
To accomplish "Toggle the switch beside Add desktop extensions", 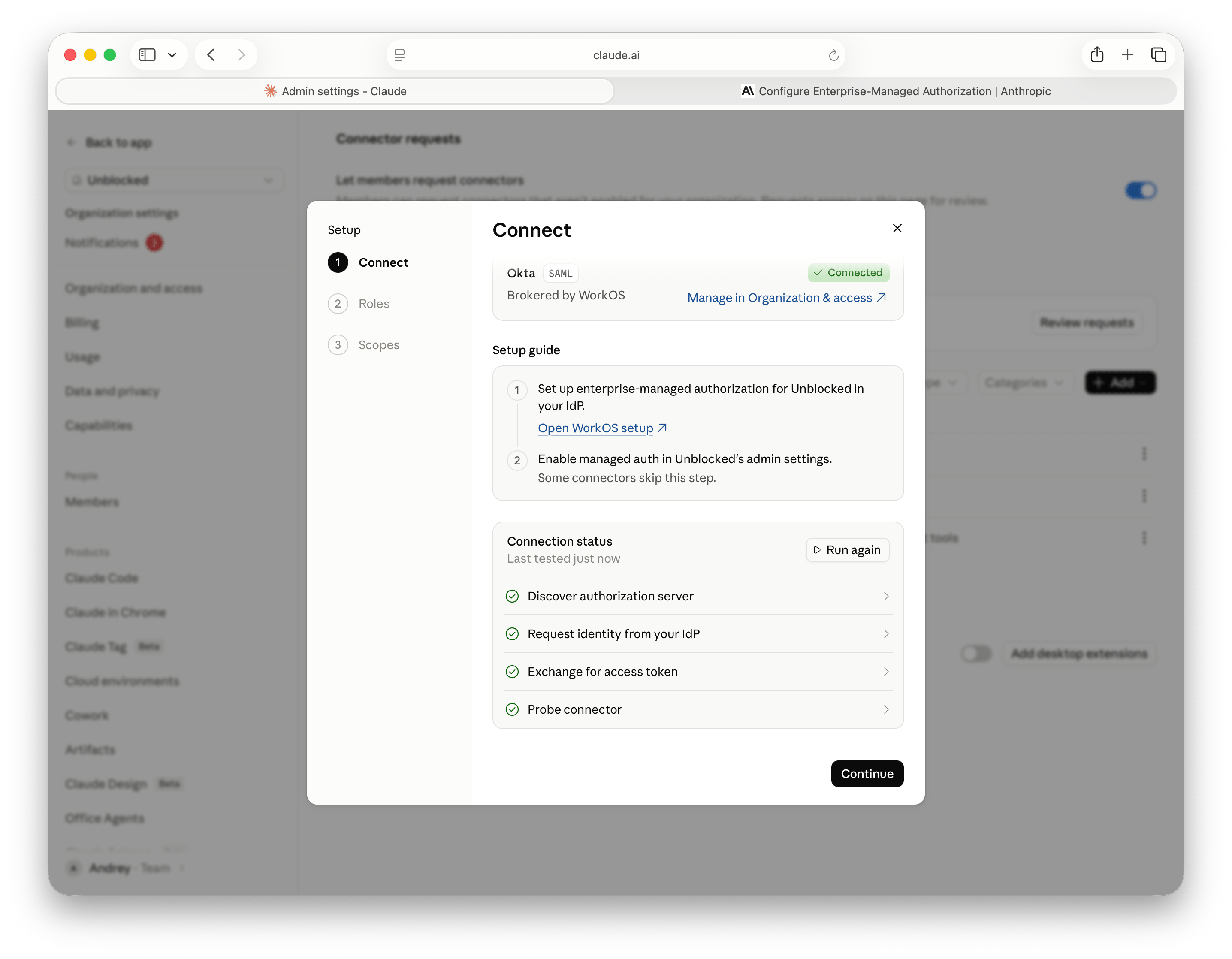I will point(976,654).
